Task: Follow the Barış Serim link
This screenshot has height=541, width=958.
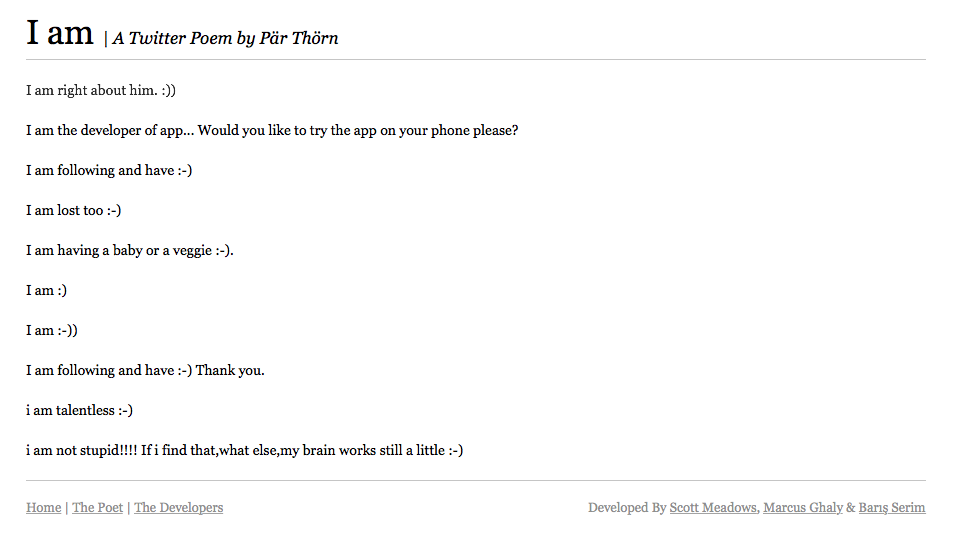Action: [x=891, y=507]
